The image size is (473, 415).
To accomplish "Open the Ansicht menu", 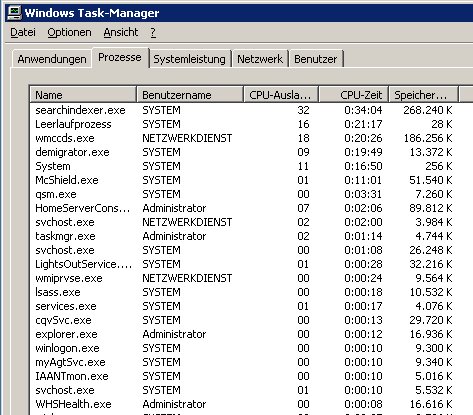I will tap(121, 32).
